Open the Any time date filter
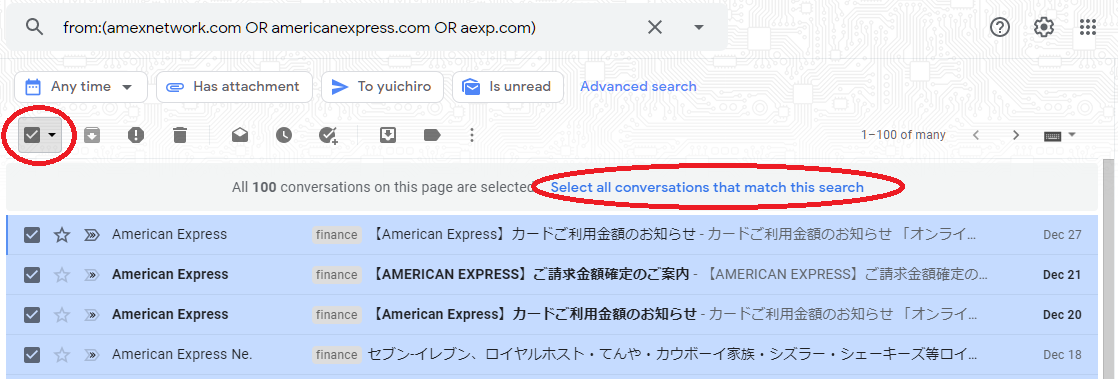The image size is (1118, 379). (x=81, y=87)
